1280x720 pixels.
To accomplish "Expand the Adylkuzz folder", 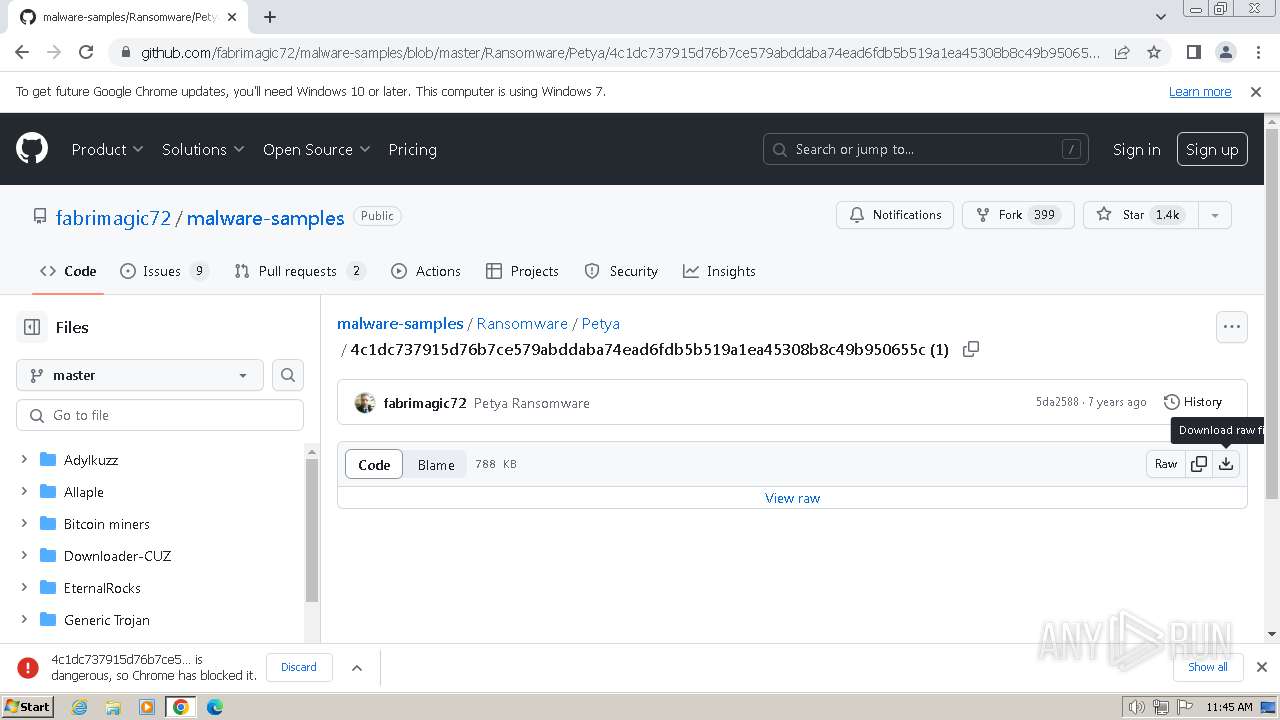I will (24, 460).
